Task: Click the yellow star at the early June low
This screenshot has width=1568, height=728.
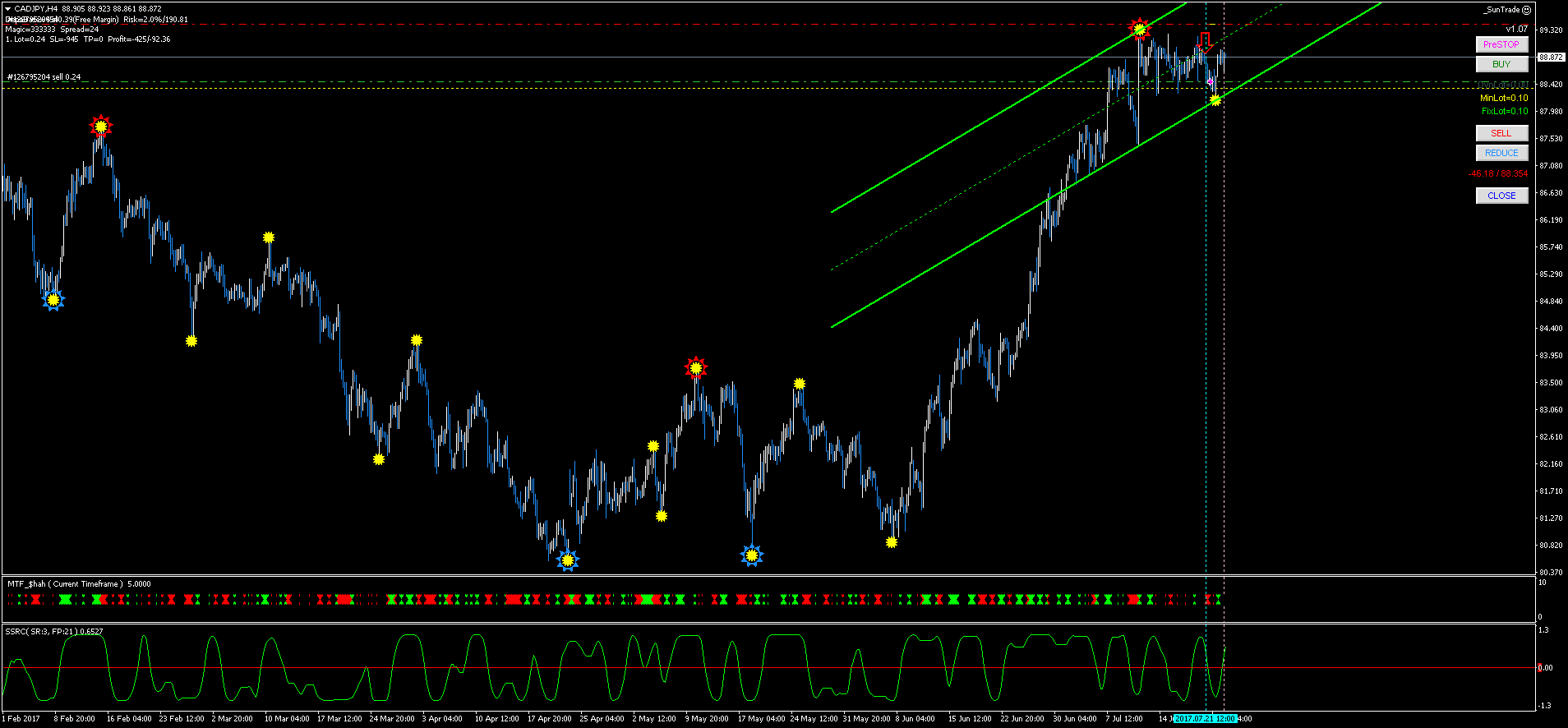Action: pyautogui.click(x=892, y=542)
